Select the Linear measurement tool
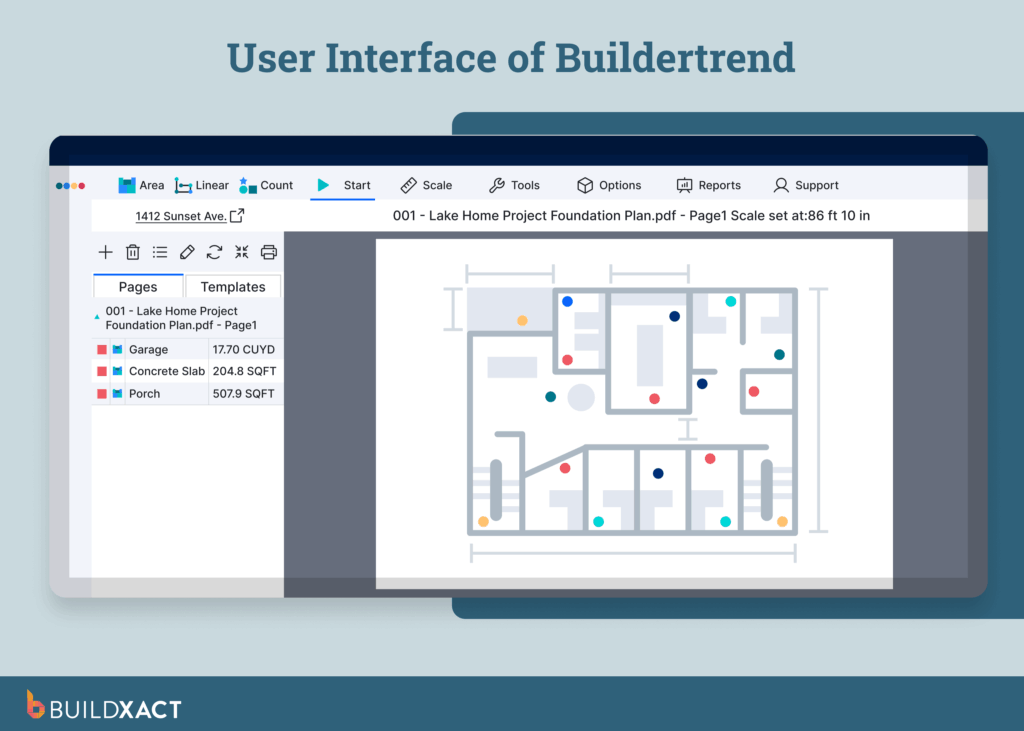 point(202,185)
